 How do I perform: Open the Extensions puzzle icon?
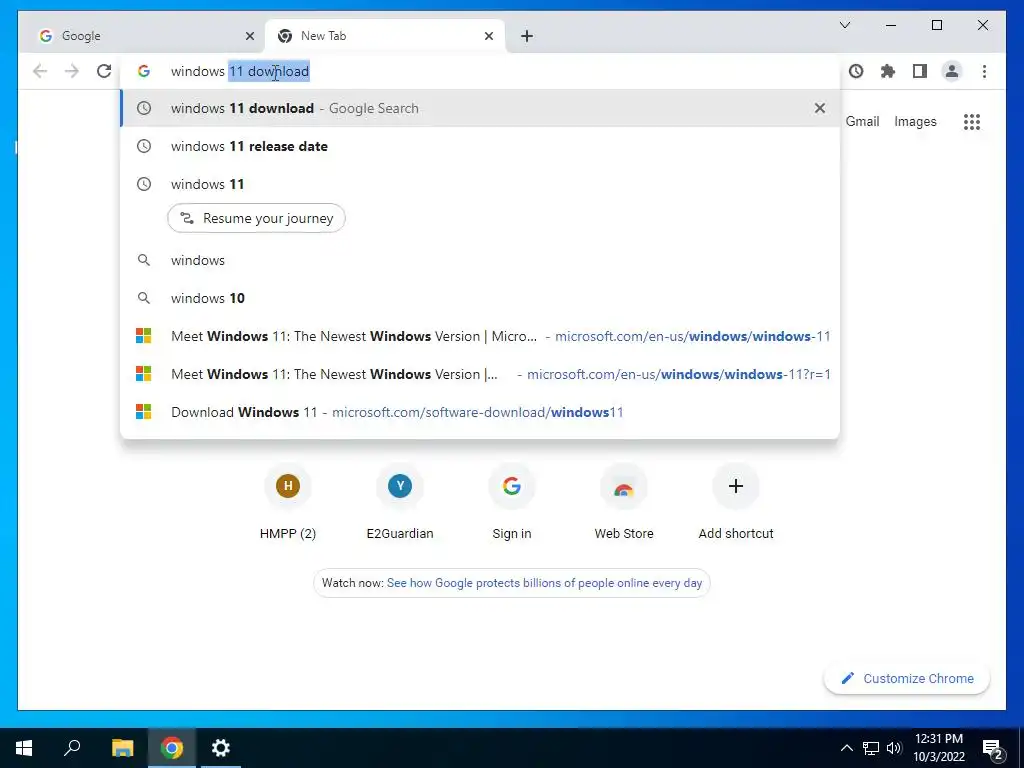point(888,71)
